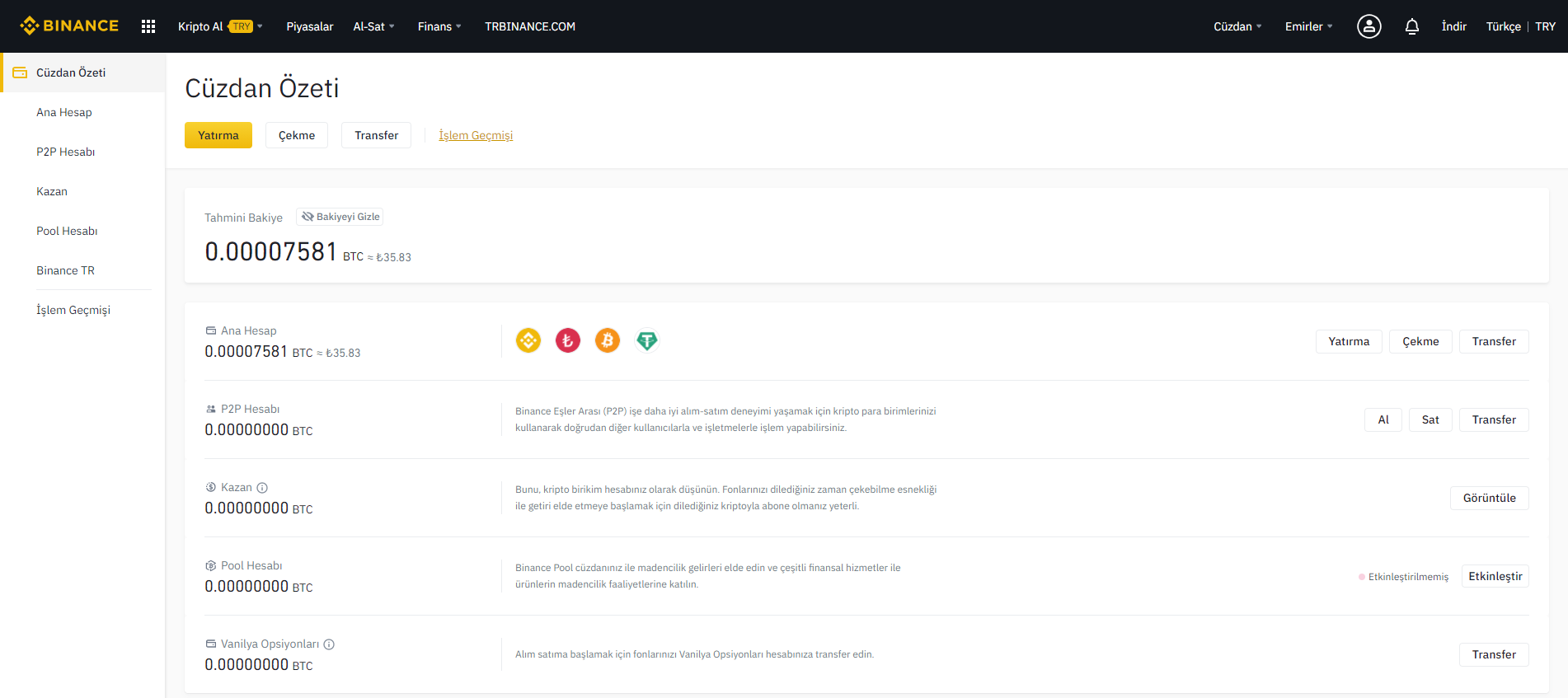Click the Bitcoin coin icon
Viewport: 1568px width, 698px height.
click(x=608, y=340)
